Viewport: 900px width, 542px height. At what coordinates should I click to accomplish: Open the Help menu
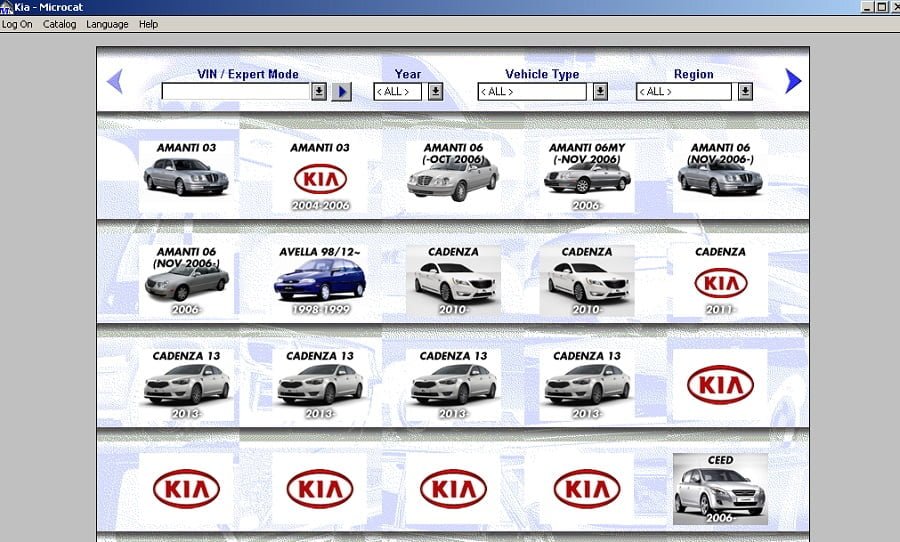tap(148, 24)
